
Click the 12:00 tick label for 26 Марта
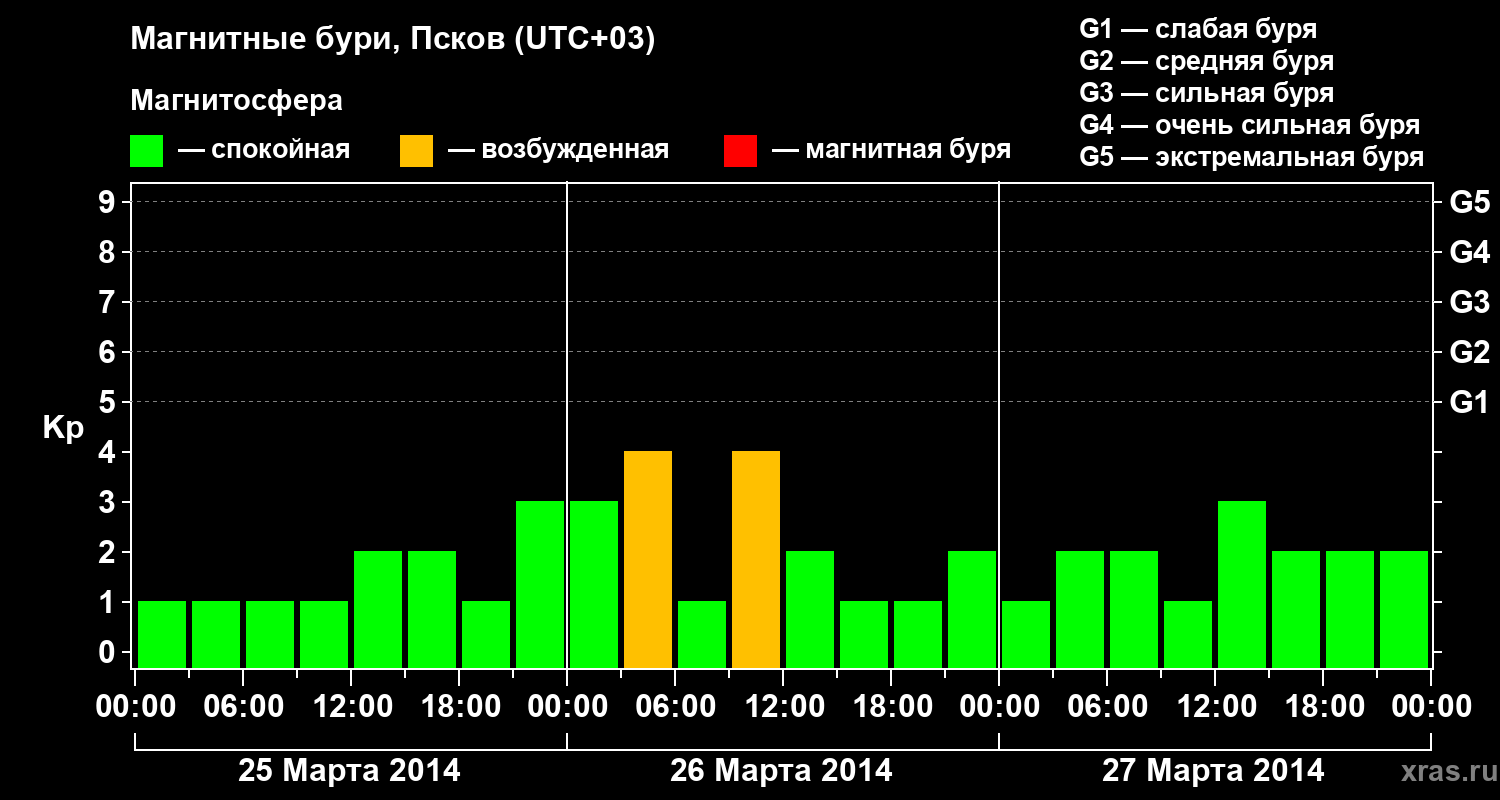point(785,707)
